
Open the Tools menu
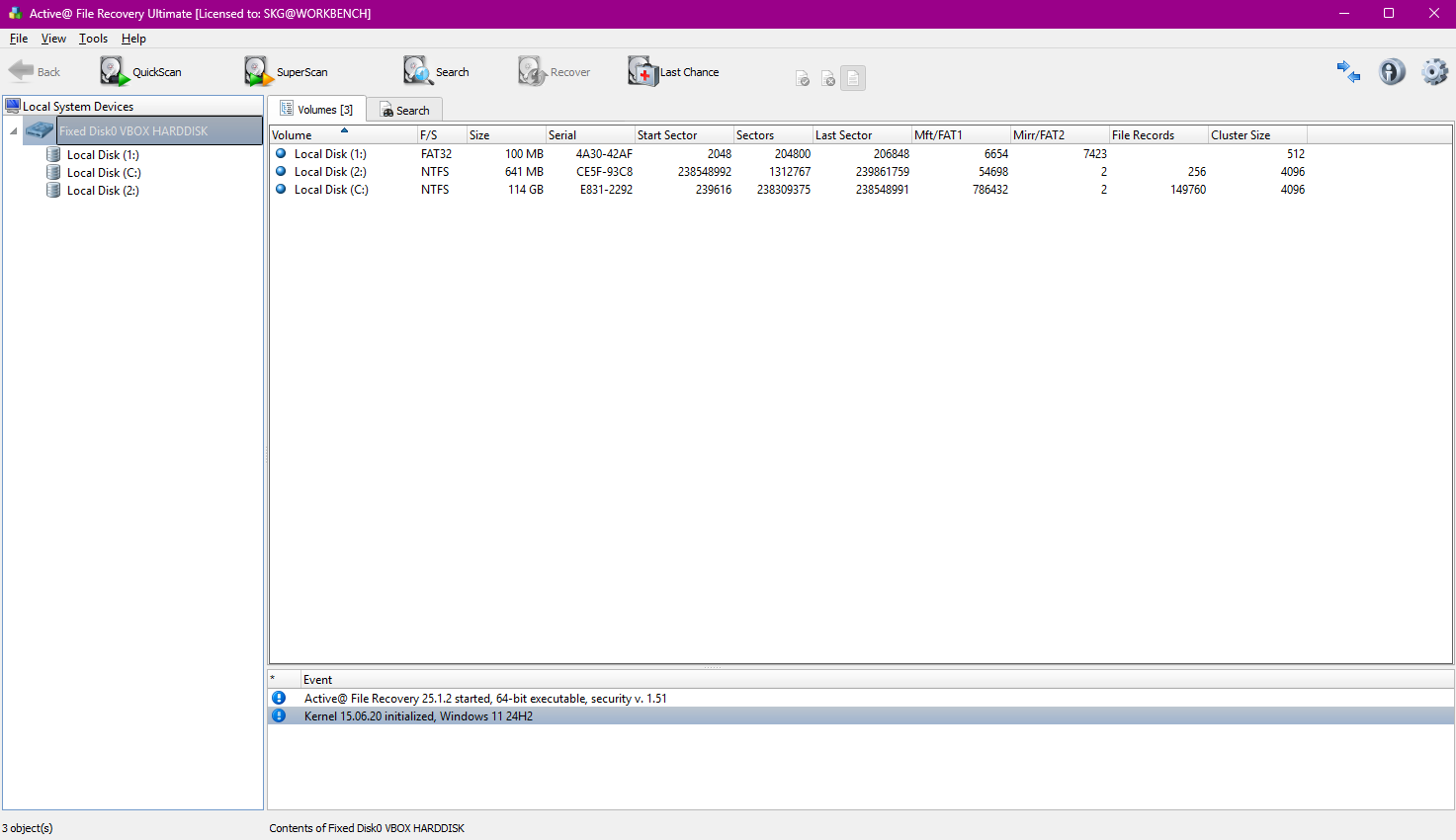point(93,39)
